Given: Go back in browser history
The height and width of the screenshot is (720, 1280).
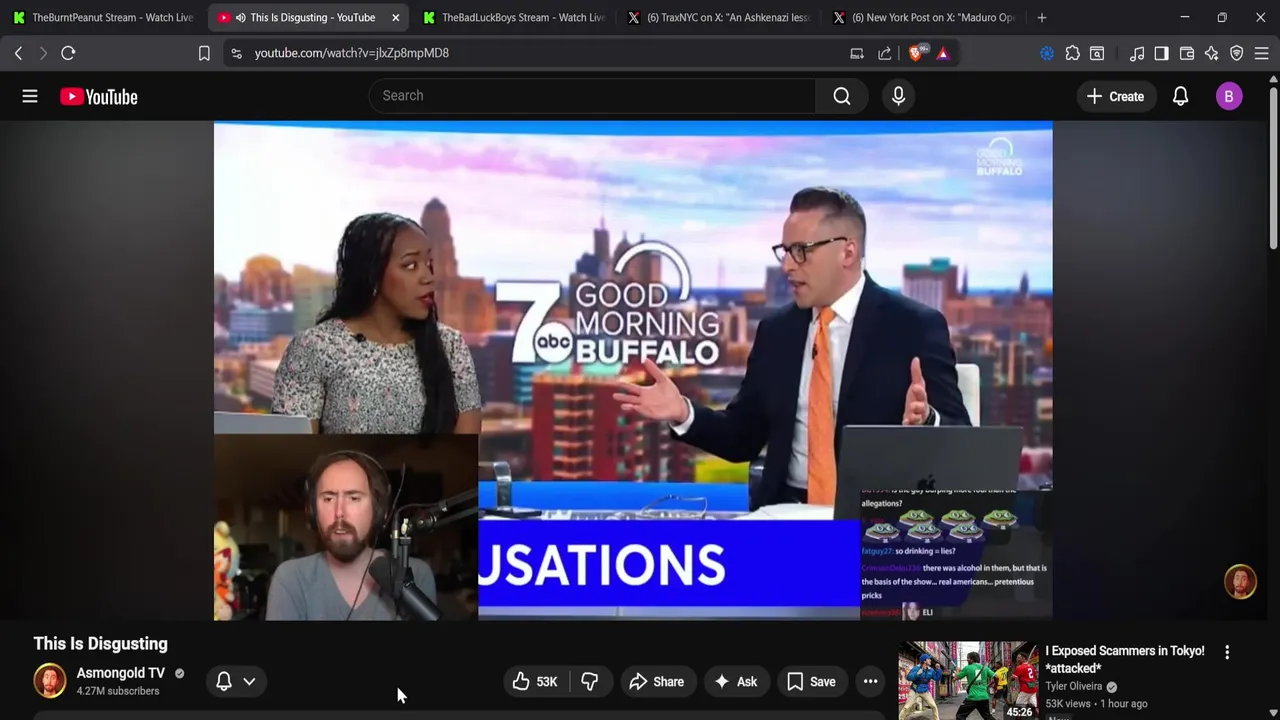Looking at the screenshot, I should (18, 53).
